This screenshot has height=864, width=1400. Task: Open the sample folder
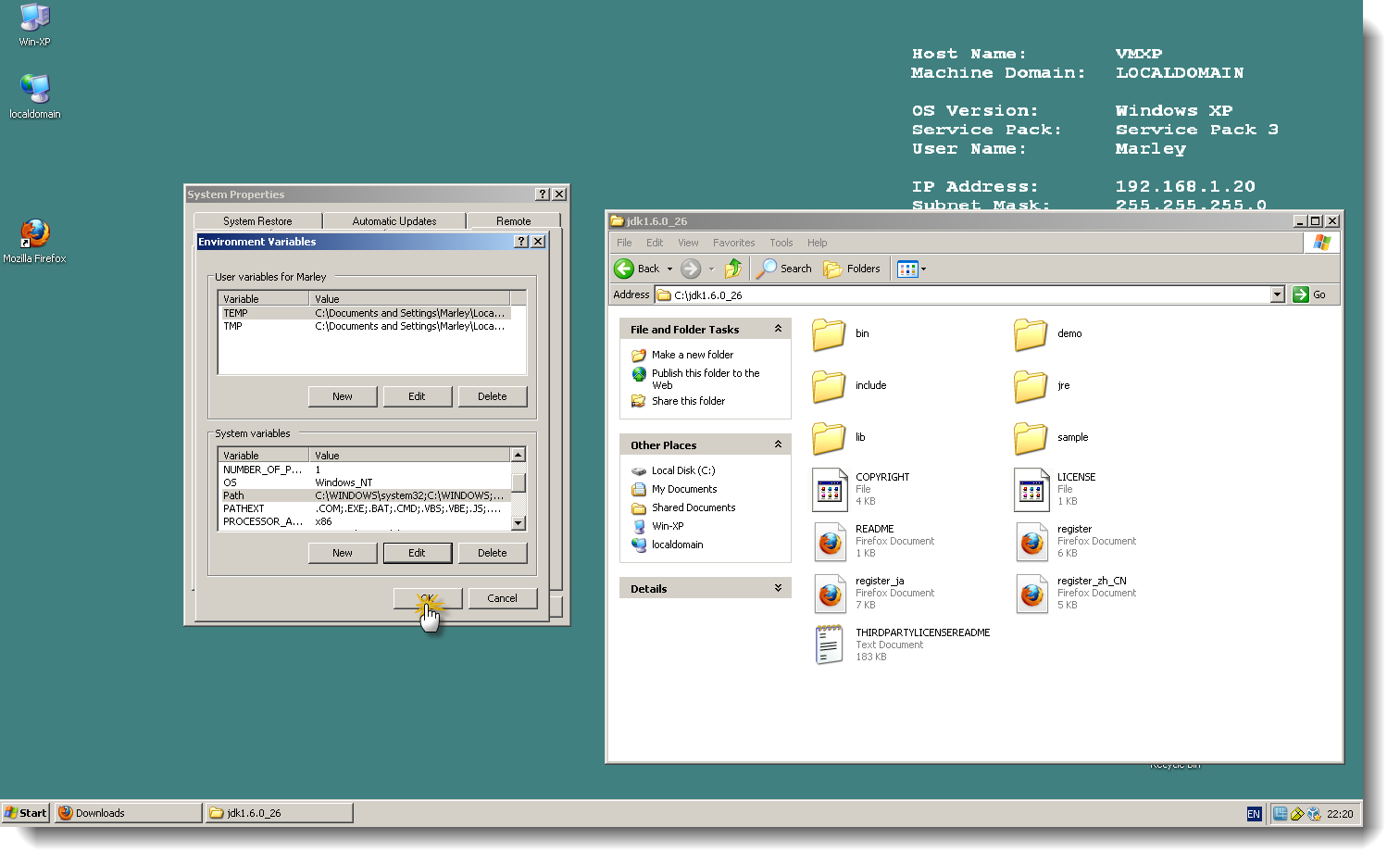[1030, 439]
